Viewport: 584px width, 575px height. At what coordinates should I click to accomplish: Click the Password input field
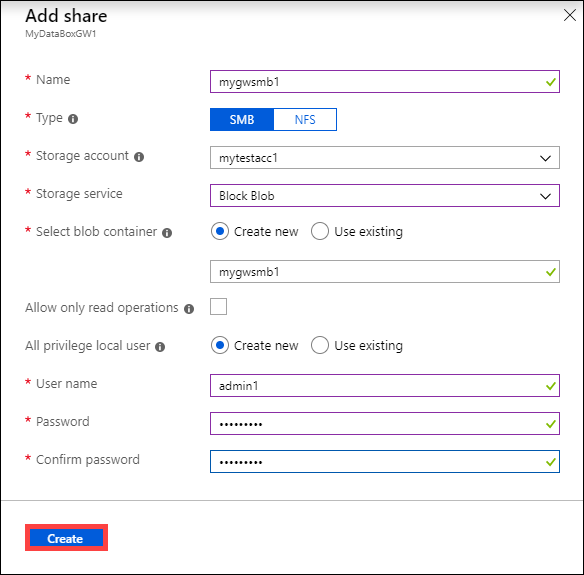385,423
